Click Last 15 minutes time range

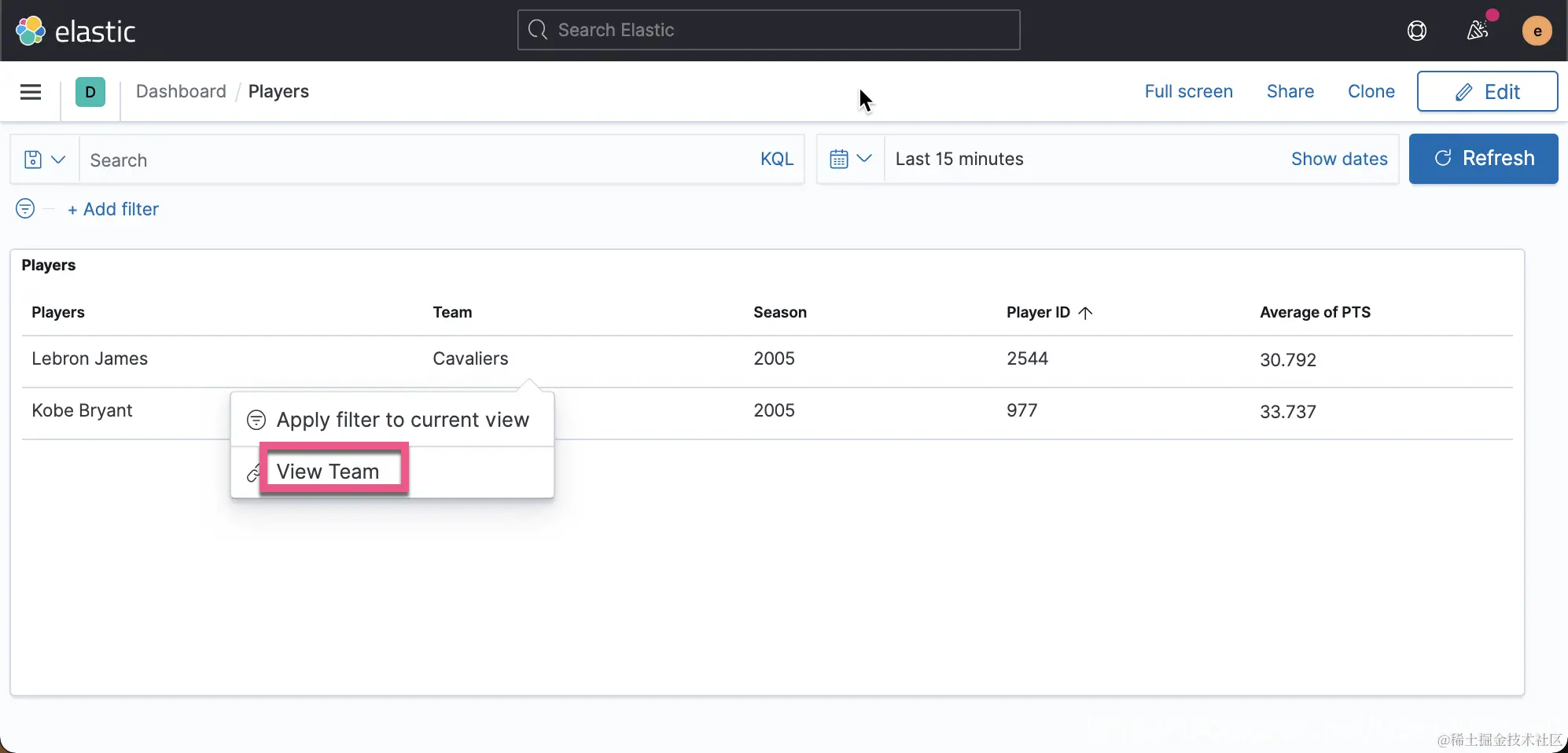959,159
